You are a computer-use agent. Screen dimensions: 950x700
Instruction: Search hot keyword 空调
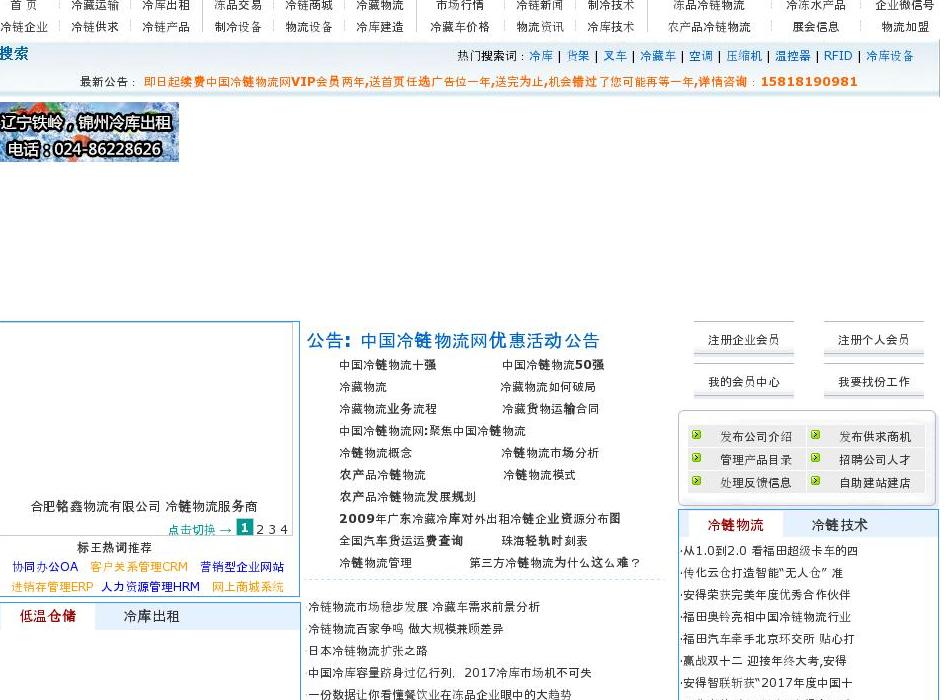[701, 56]
